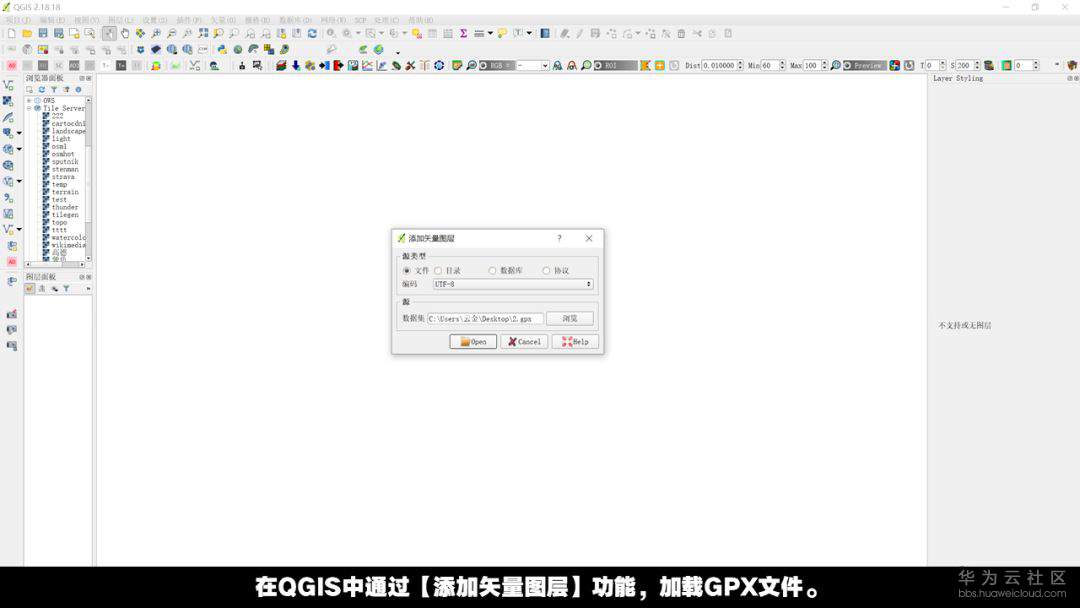Image resolution: width=1080 pixels, height=608 pixels.
Task: Click the Dist 0.010000 input field
Action: click(x=718, y=65)
